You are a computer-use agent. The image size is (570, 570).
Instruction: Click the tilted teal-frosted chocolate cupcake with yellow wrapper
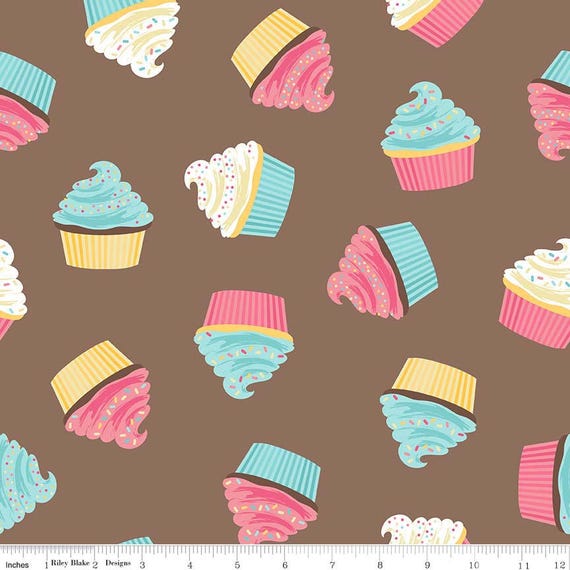(x=428, y=412)
